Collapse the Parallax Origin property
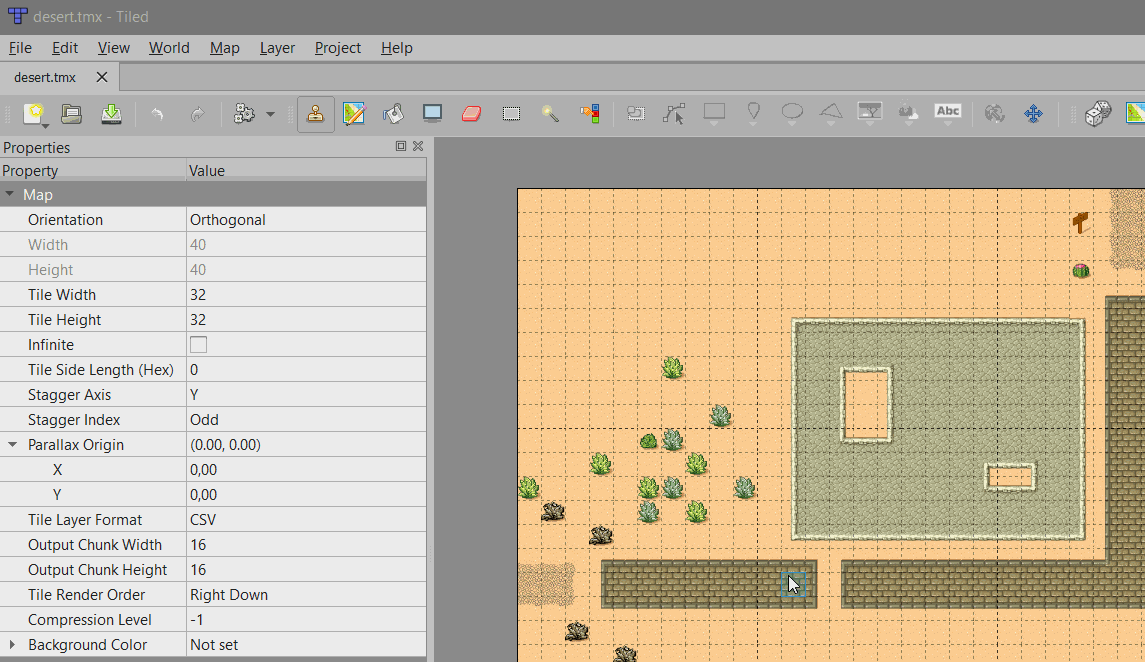The width and height of the screenshot is (1145, 662). click(x=12, y=444)
